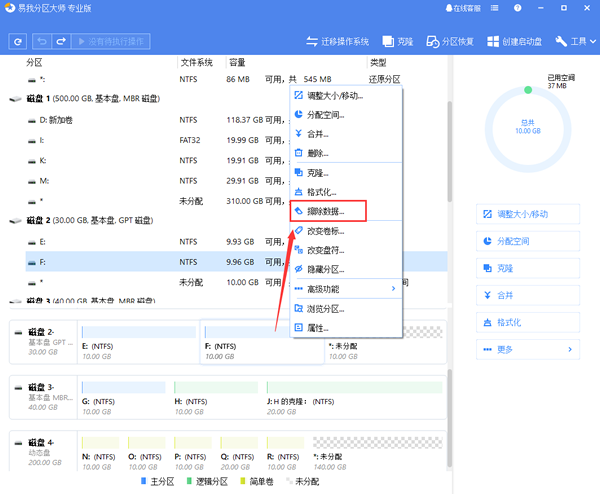Screen dimensions: 600x494
Task: Open 分区恢复 partition recovery
Action: (450, 41)
